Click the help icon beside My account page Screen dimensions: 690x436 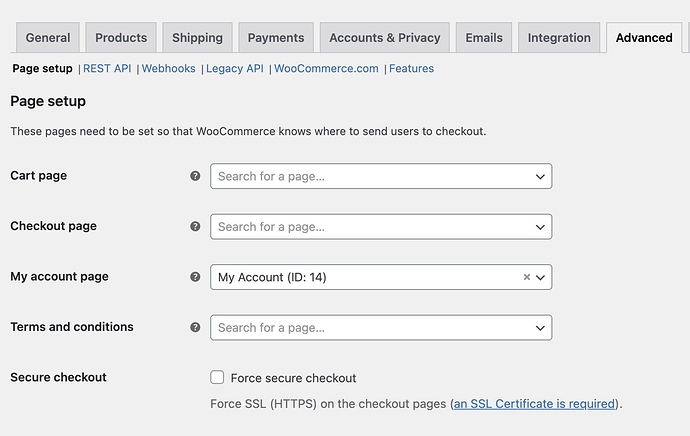(x=195, y=277)
